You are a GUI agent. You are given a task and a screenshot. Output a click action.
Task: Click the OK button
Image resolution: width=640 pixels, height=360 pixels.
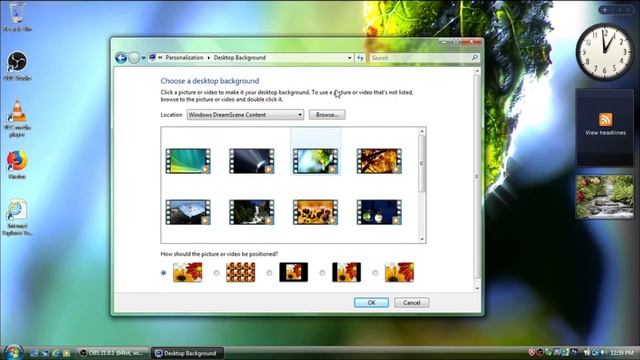pos(371,303)
